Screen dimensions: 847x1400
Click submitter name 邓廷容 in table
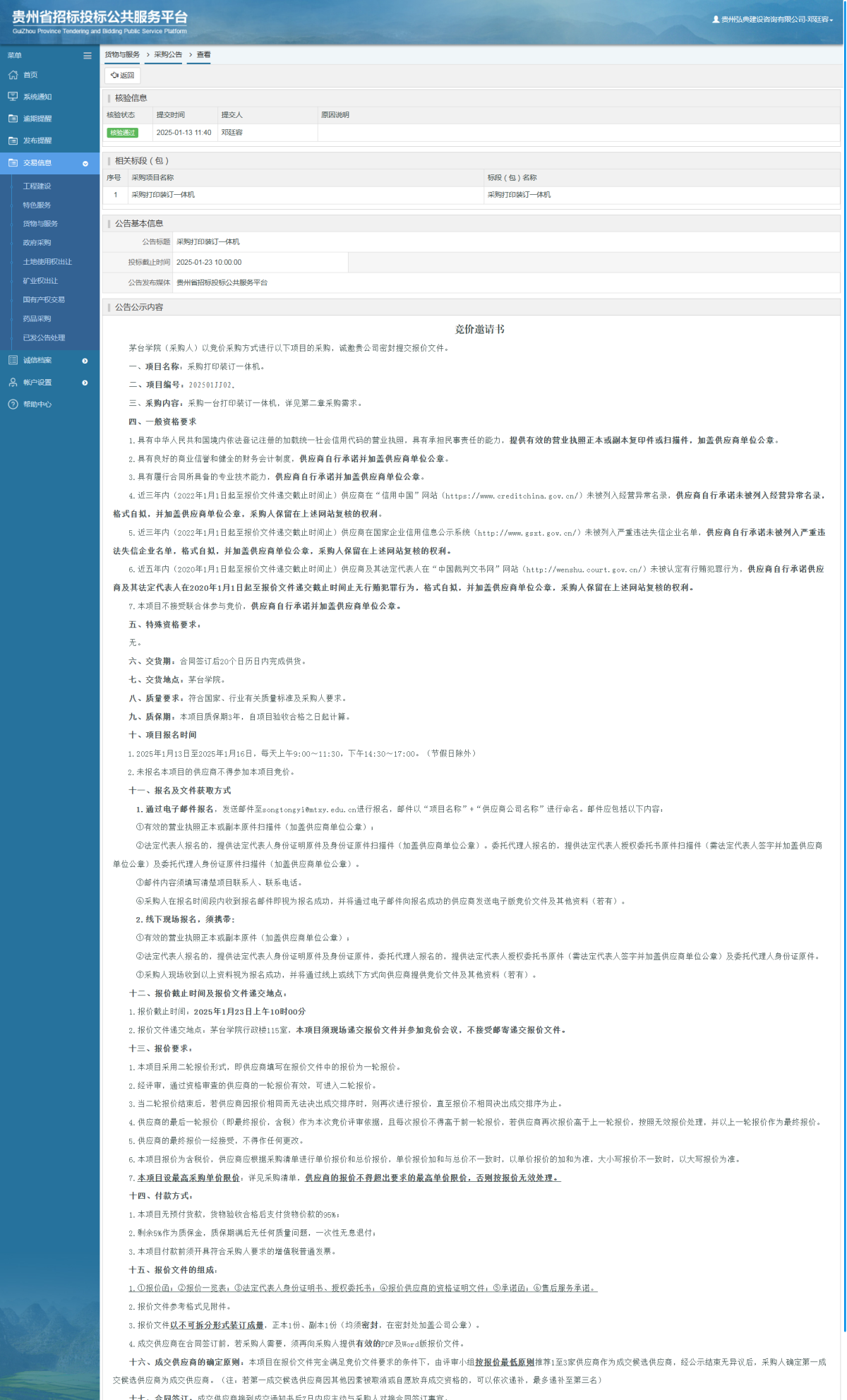point(232,133)
